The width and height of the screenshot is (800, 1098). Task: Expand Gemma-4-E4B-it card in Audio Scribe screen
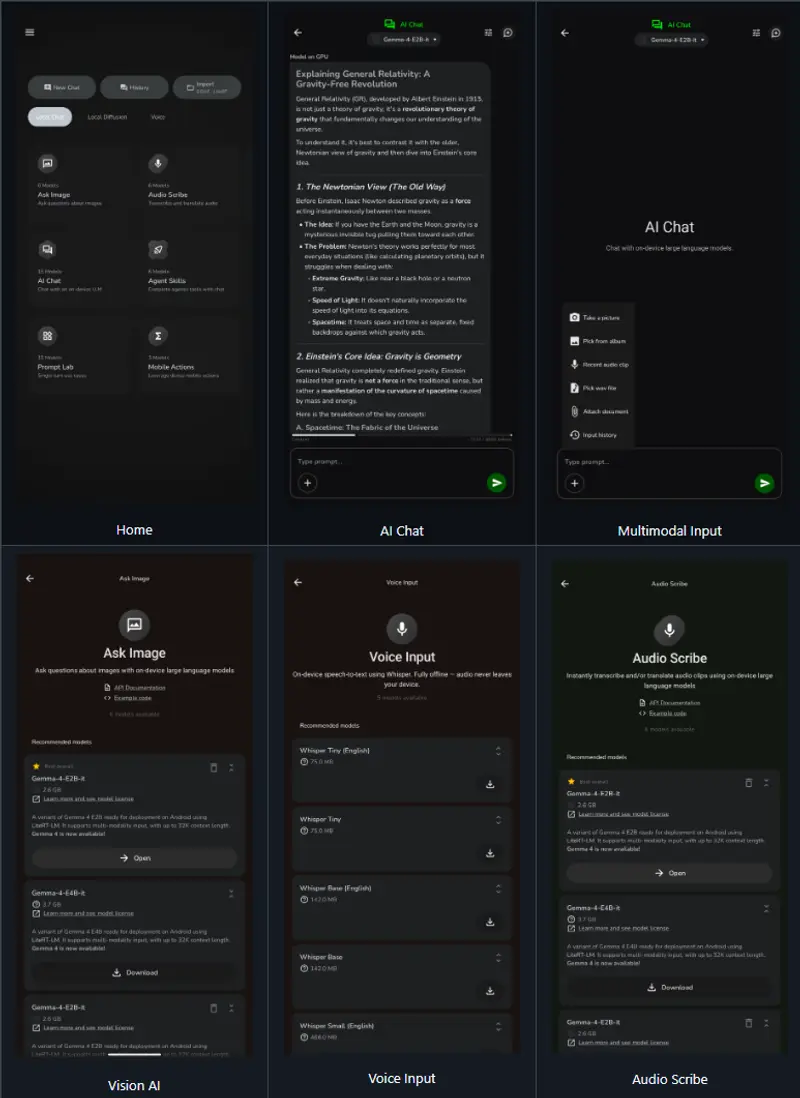(x=766, y=908)
